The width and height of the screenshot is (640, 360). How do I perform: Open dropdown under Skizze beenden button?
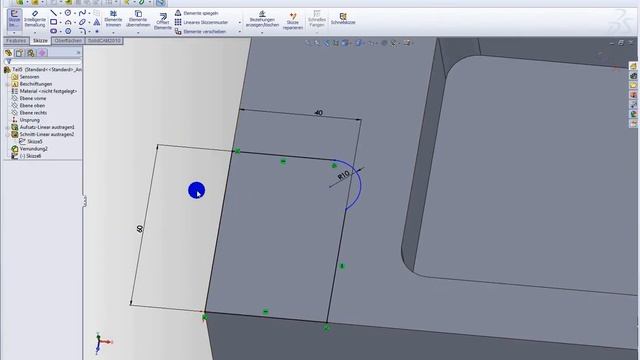pyautogui.click(x=14, y=32)
